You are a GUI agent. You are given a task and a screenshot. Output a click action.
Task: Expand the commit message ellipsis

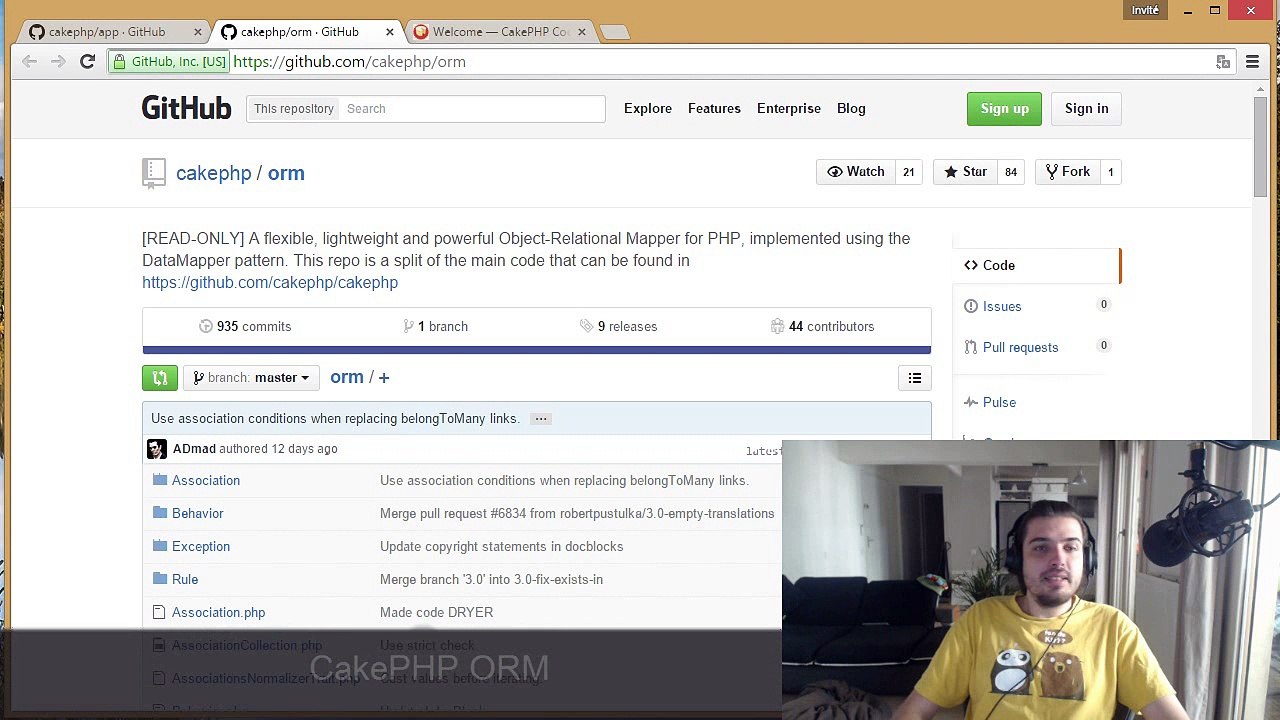click(x=540, y=419)
